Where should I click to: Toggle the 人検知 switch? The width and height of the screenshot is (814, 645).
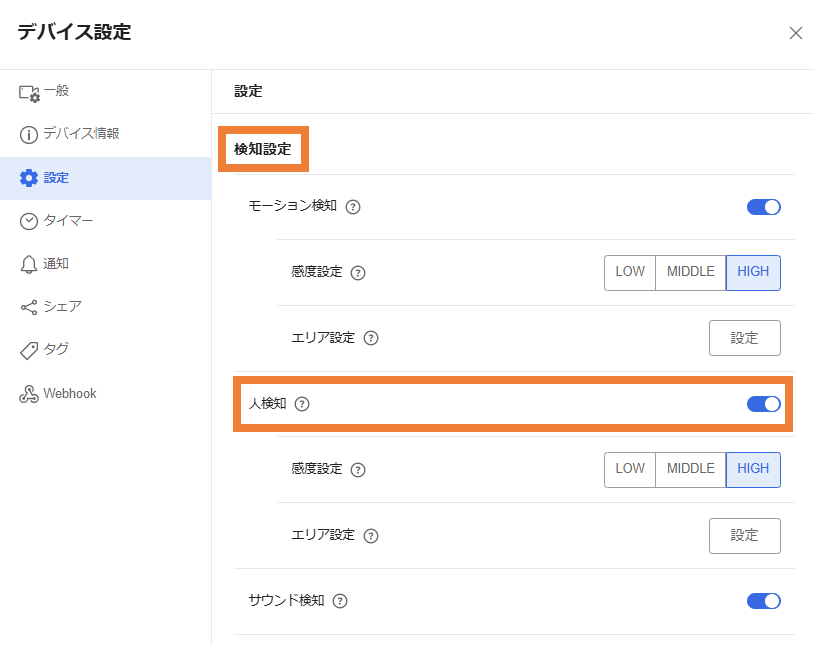click(764, 404)
